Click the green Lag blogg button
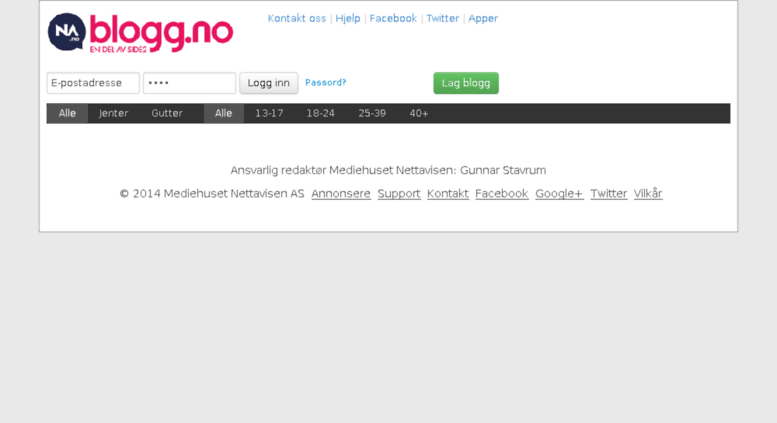The height and width of the screenshot is (423, 777). click(466, 83)
